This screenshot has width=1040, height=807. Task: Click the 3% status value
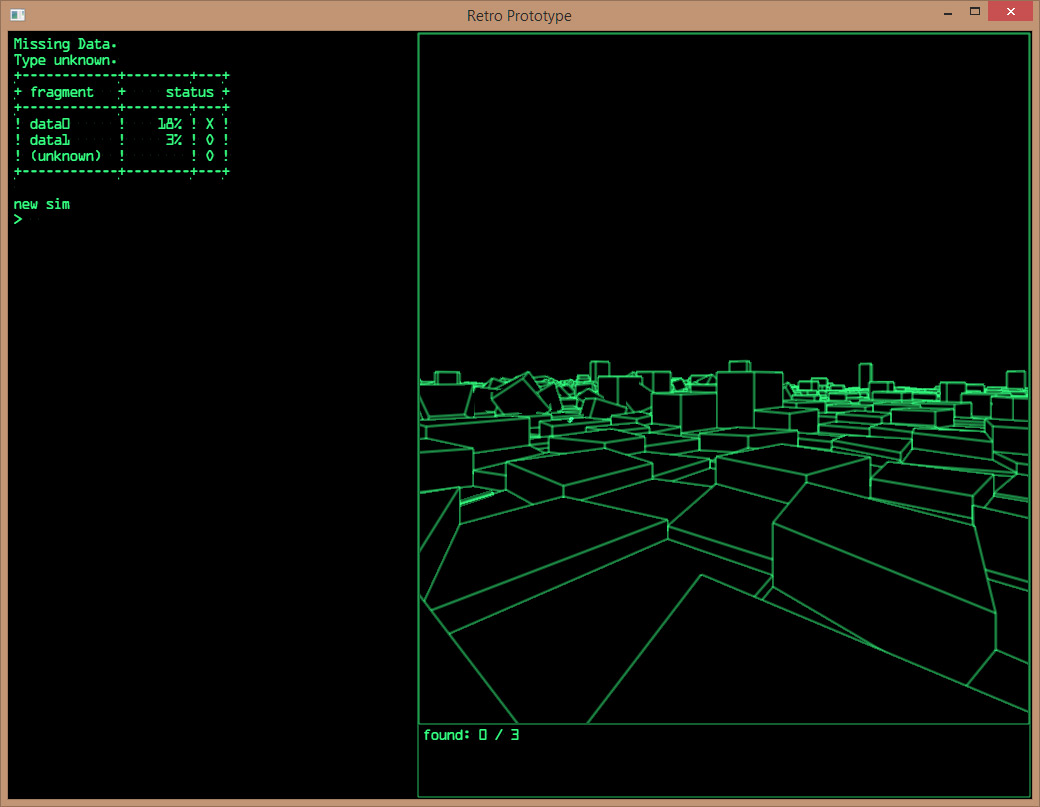pyautogui.click(x=173, y=140)
